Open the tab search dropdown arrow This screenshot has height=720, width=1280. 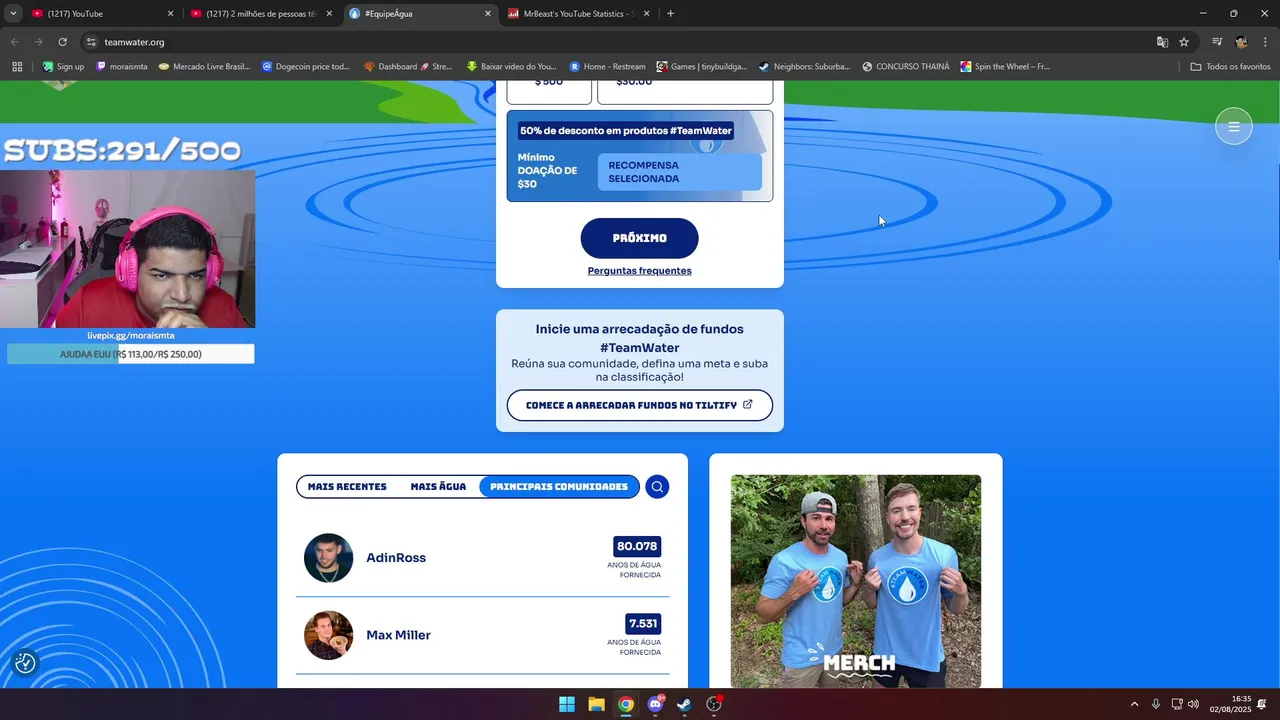tap(13, 14)
